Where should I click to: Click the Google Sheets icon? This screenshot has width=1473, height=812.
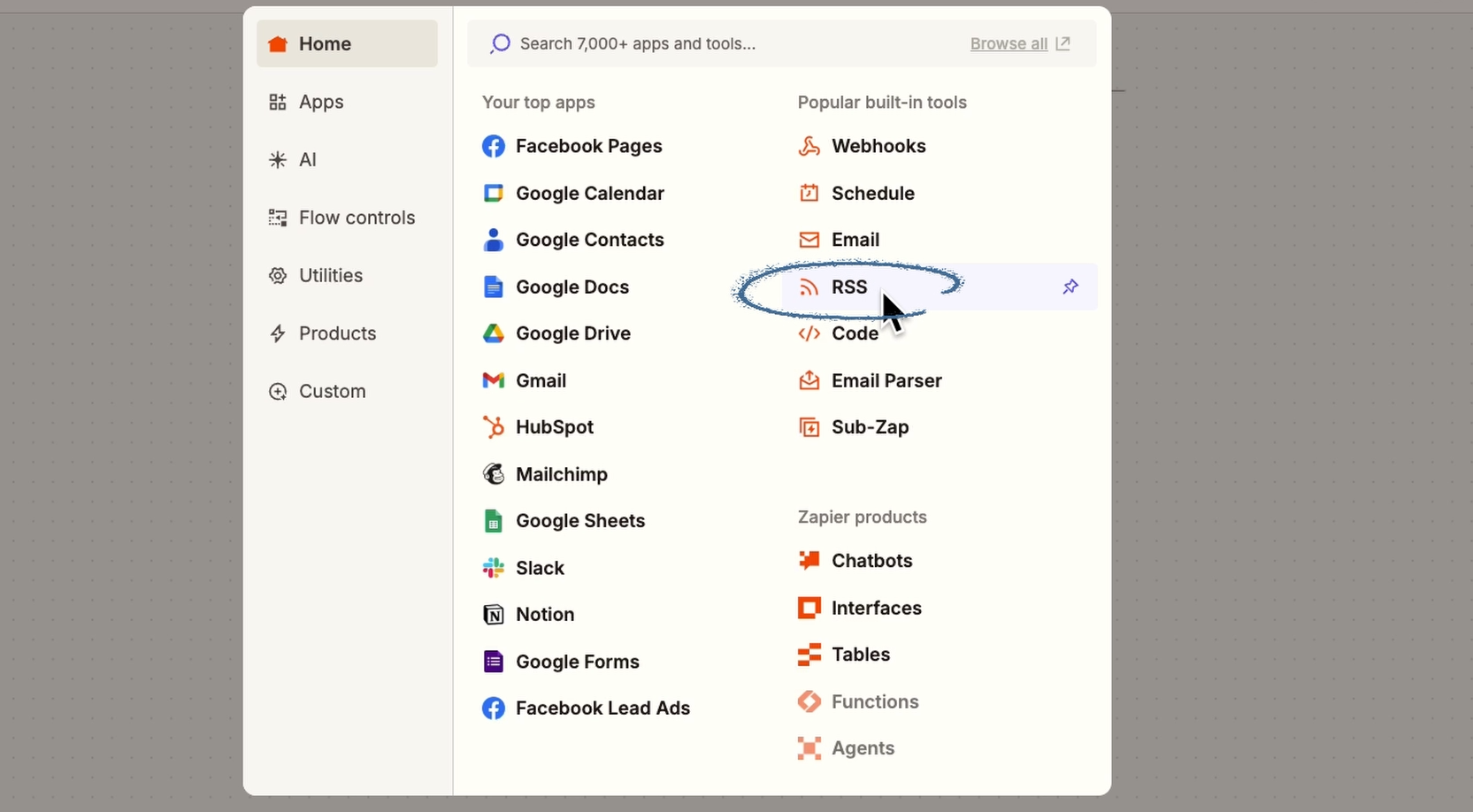(494, 521)
